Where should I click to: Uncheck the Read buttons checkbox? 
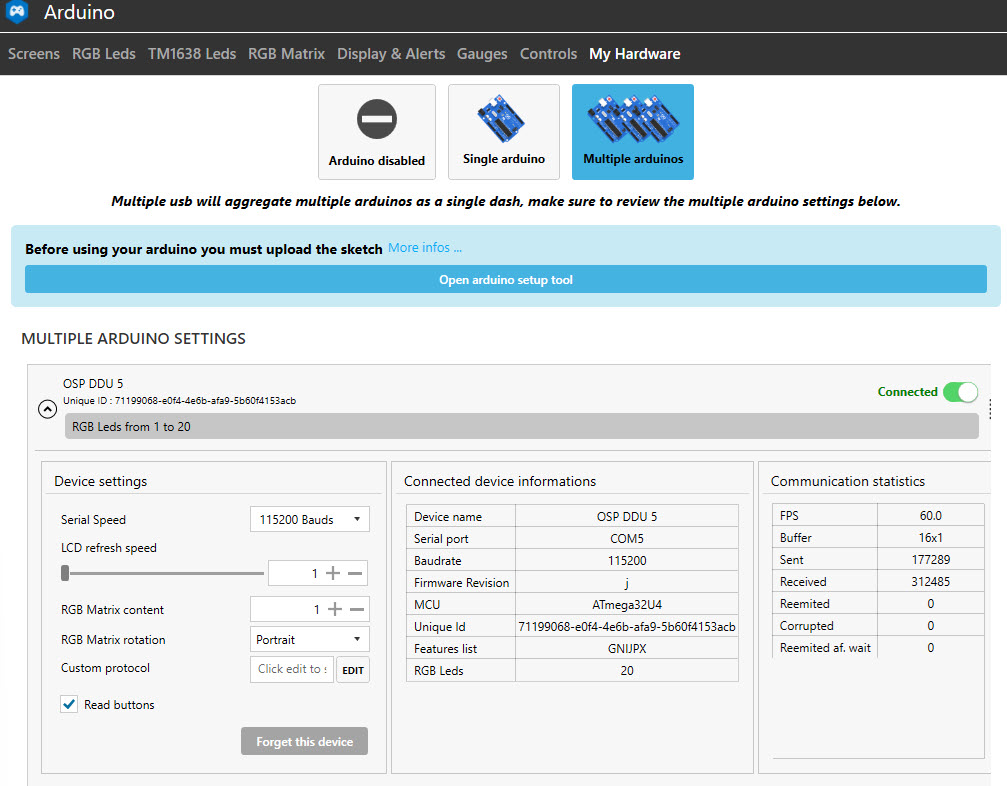(x=68, y=704)
